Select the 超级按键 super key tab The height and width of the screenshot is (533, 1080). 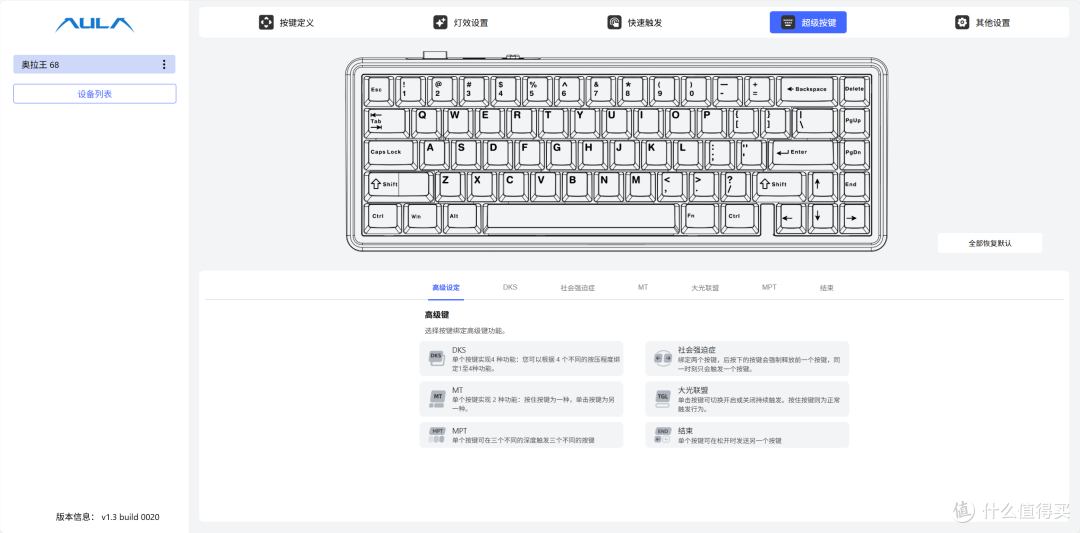click(808, 23)
